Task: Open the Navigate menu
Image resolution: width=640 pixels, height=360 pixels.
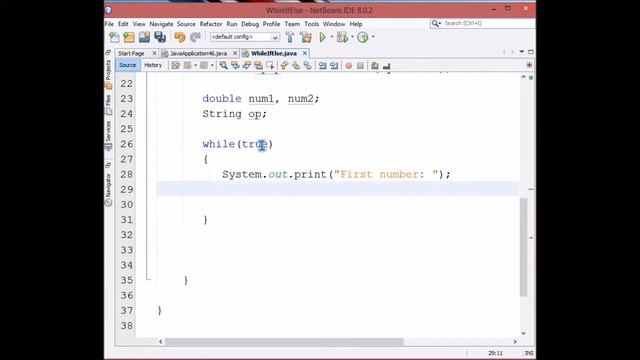Action: coord(161,24)
